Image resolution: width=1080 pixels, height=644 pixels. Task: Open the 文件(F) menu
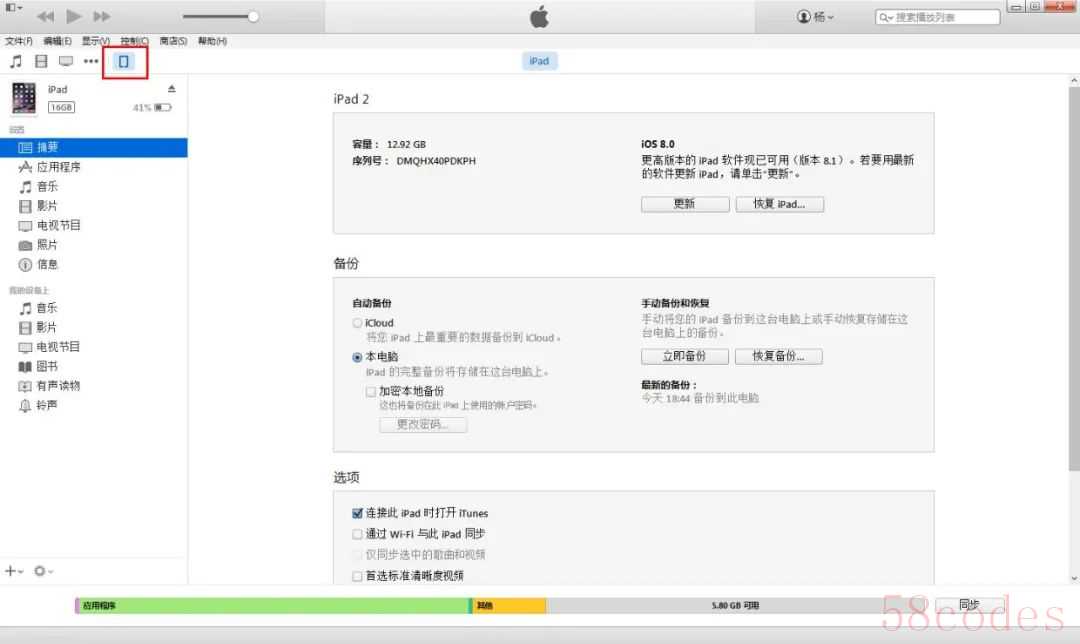(19, 41)
